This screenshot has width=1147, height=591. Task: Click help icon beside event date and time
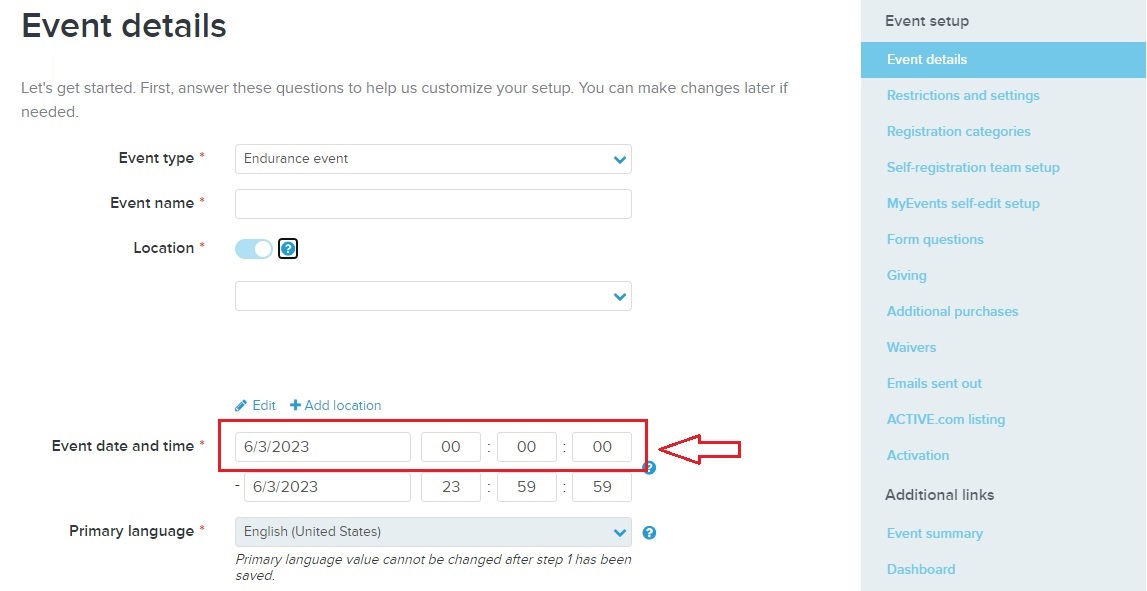[649, 467]
